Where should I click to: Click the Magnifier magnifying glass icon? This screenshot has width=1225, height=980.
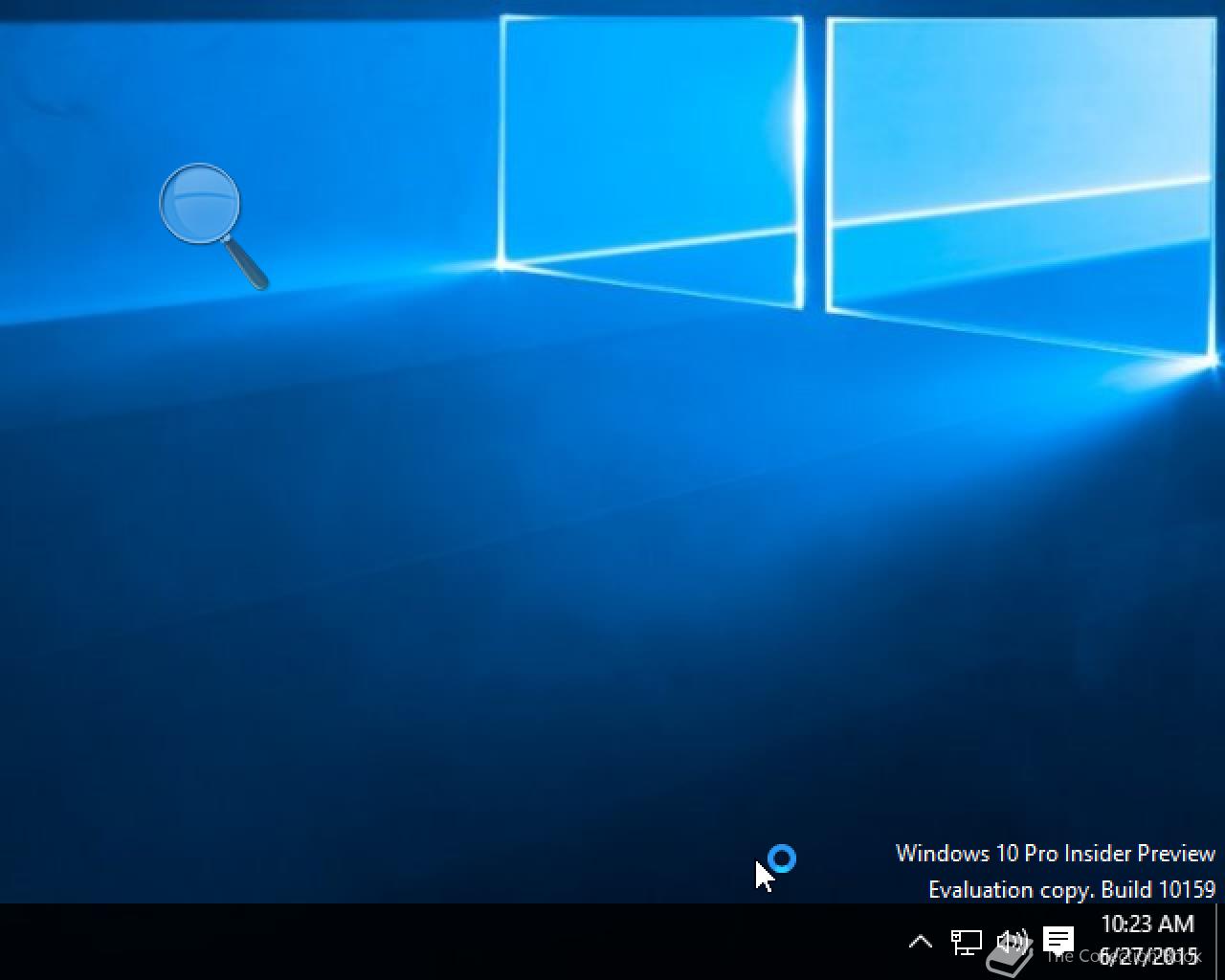(213, 226)
